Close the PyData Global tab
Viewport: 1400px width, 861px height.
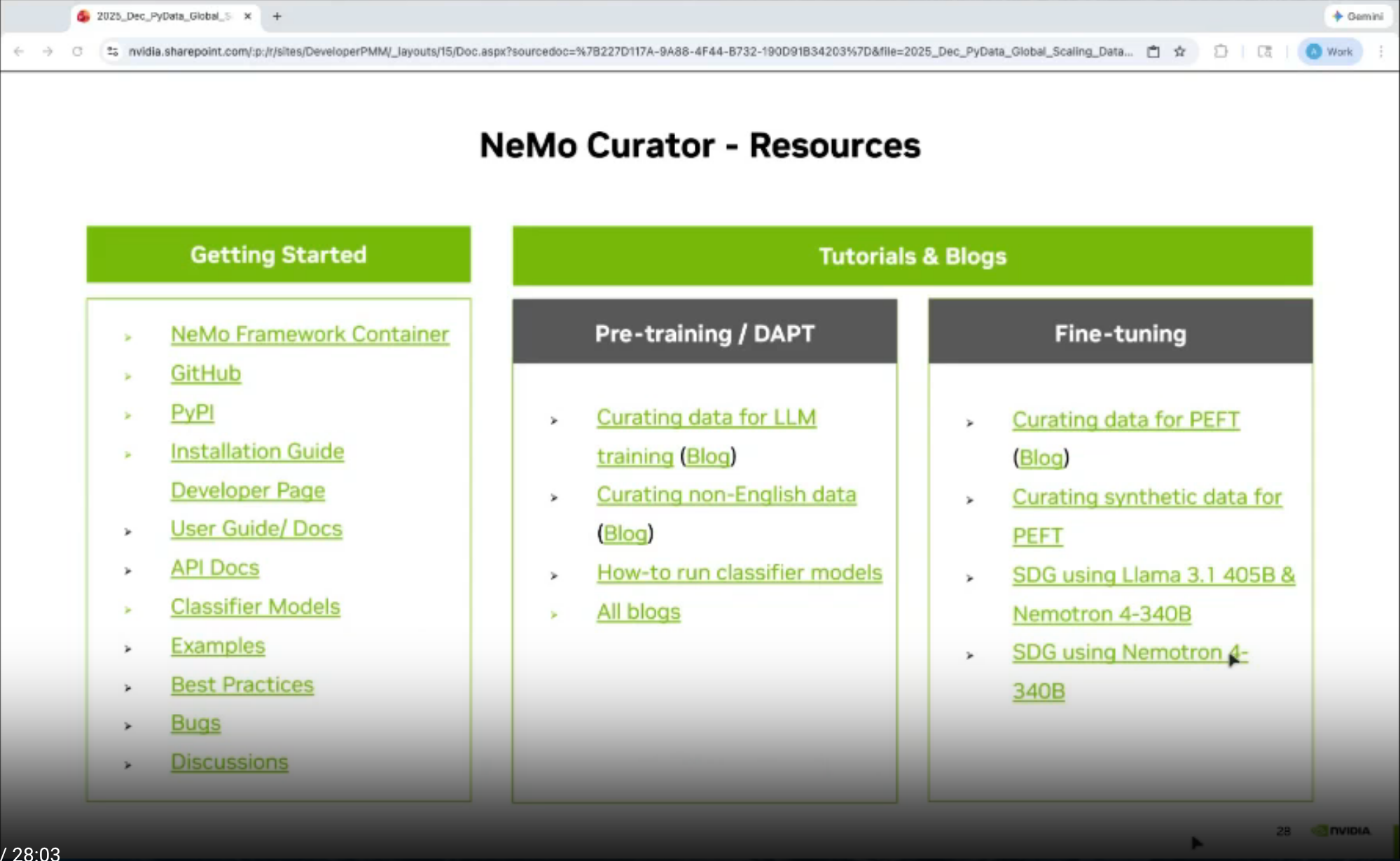click(247, 15)
